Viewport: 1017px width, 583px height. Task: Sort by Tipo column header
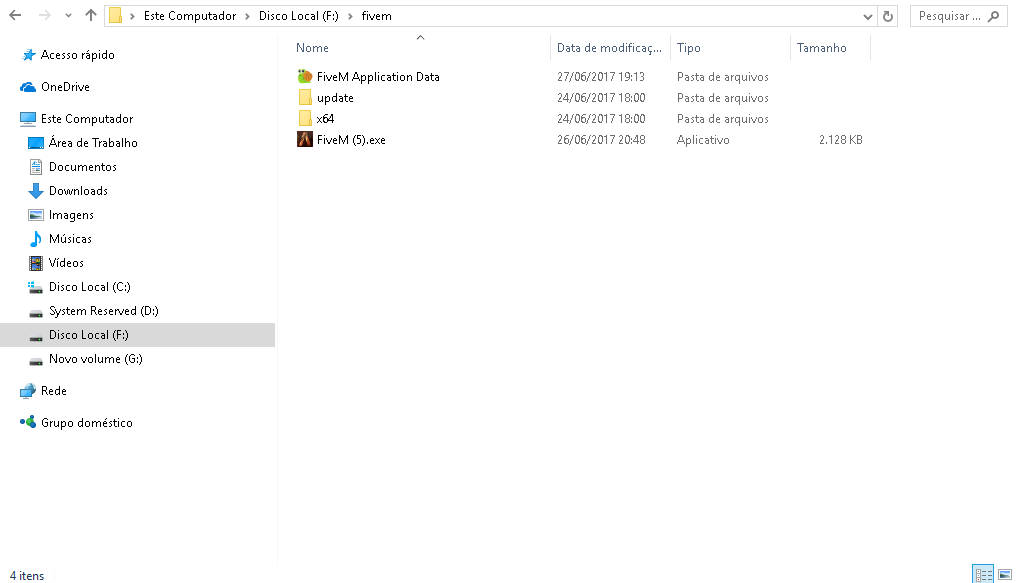pyautogui.click(x=688, y=47)
